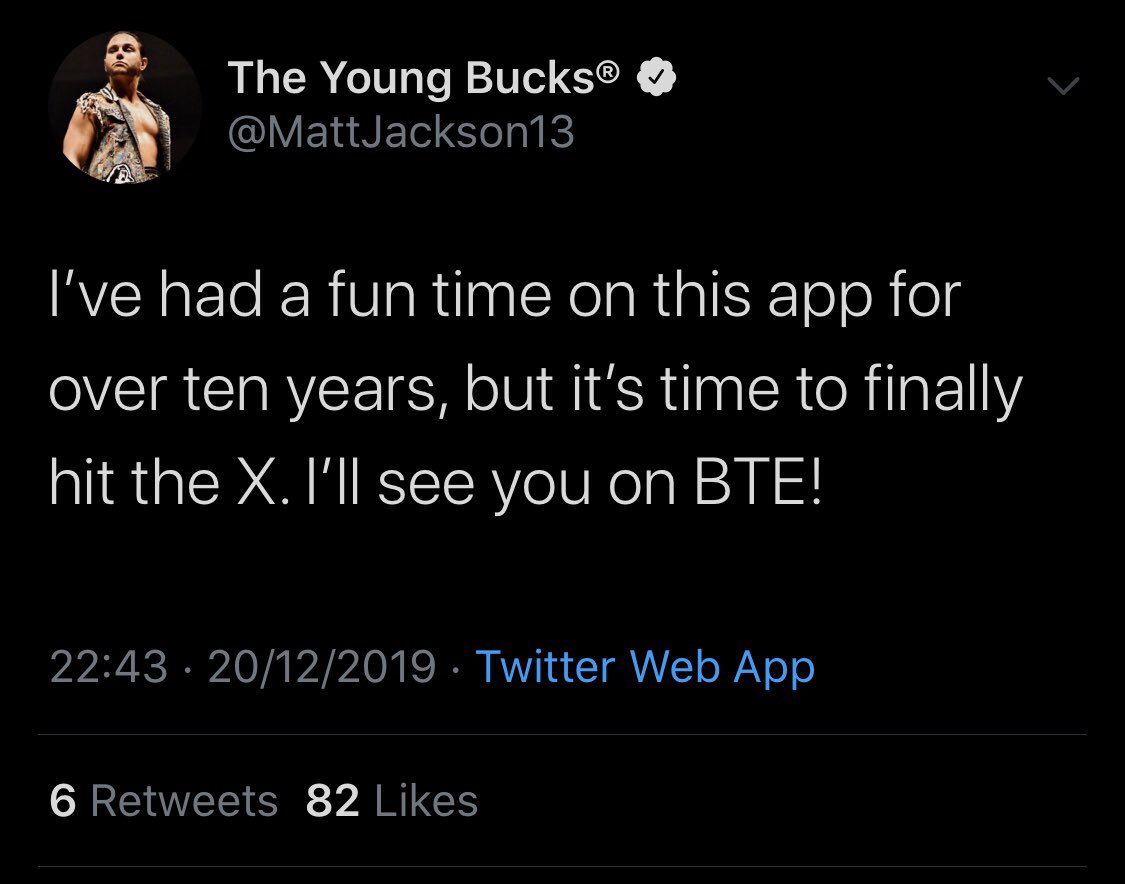The width and height of the screenshot is (1125, 884).
Task: Open the Twitter Web App source link
Action: coord(644,667)
